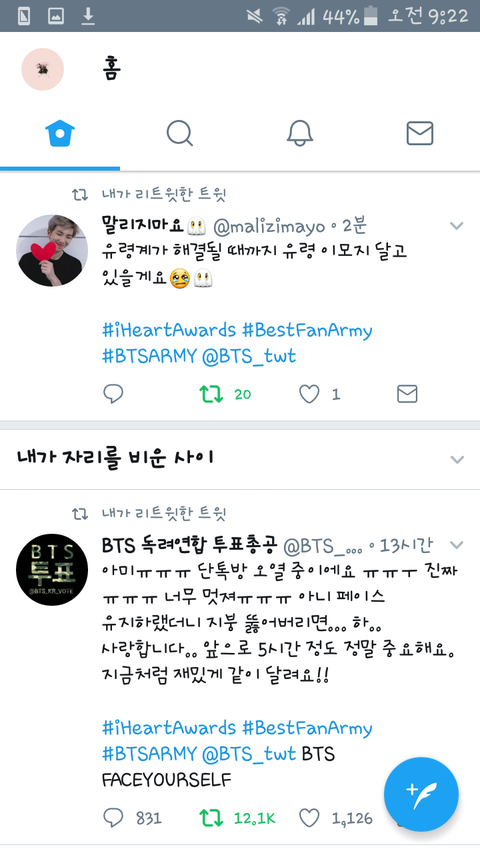Tap the compose tweet floating button
The image size is (480, 853).
(421, 795)
